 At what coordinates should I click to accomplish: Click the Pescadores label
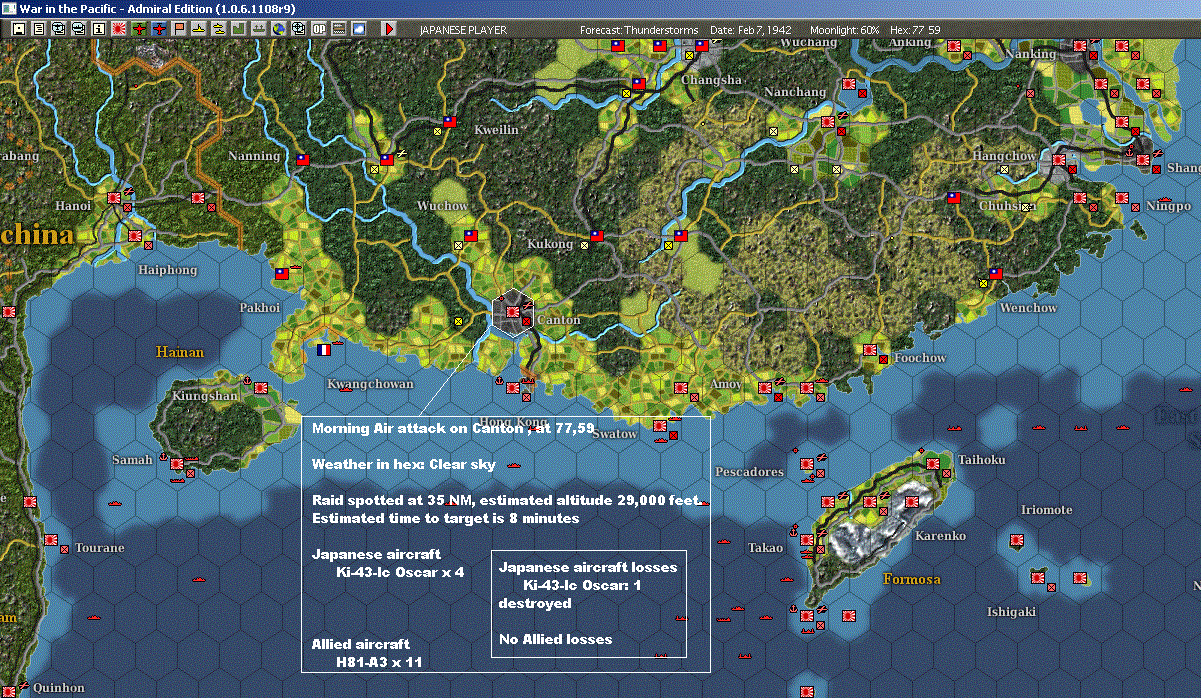pyautogui.click(x=749, y=472)
